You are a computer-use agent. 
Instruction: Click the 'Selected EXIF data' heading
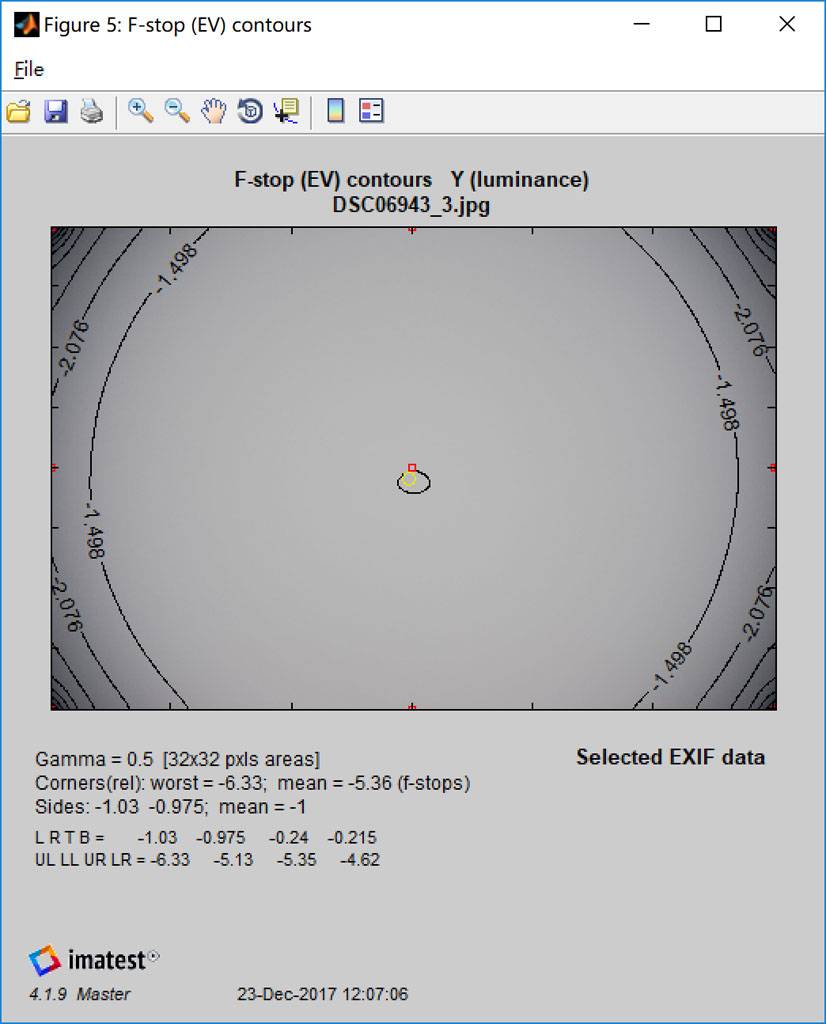[x=670, y=757]
